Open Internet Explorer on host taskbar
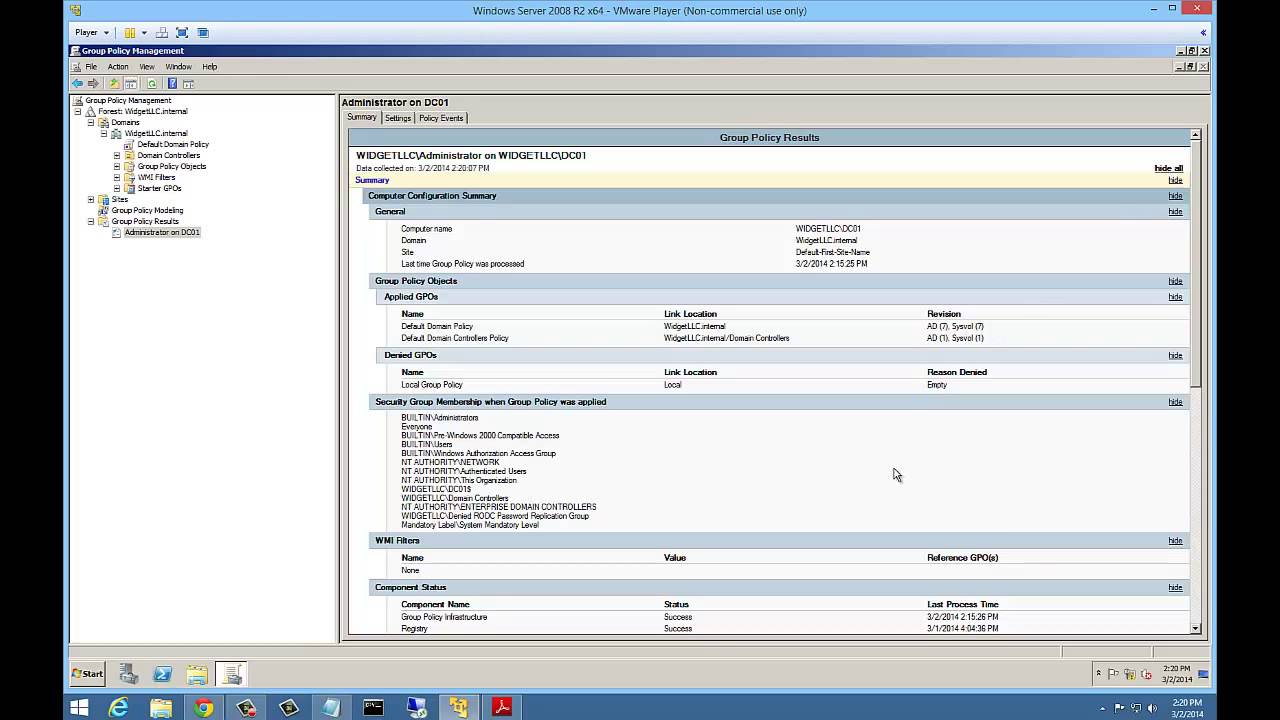Viewport: 1280px width, 720px height. click(118, 708)
